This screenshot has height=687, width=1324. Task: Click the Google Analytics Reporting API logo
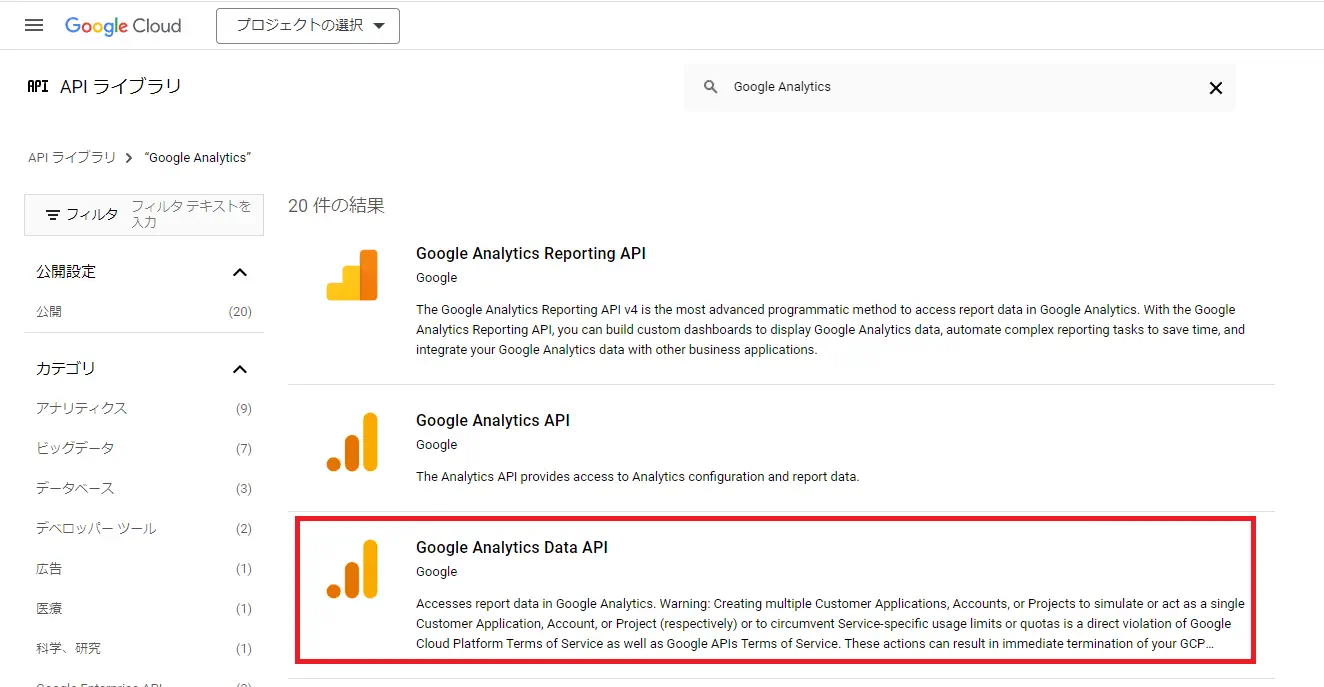point(352,275)
